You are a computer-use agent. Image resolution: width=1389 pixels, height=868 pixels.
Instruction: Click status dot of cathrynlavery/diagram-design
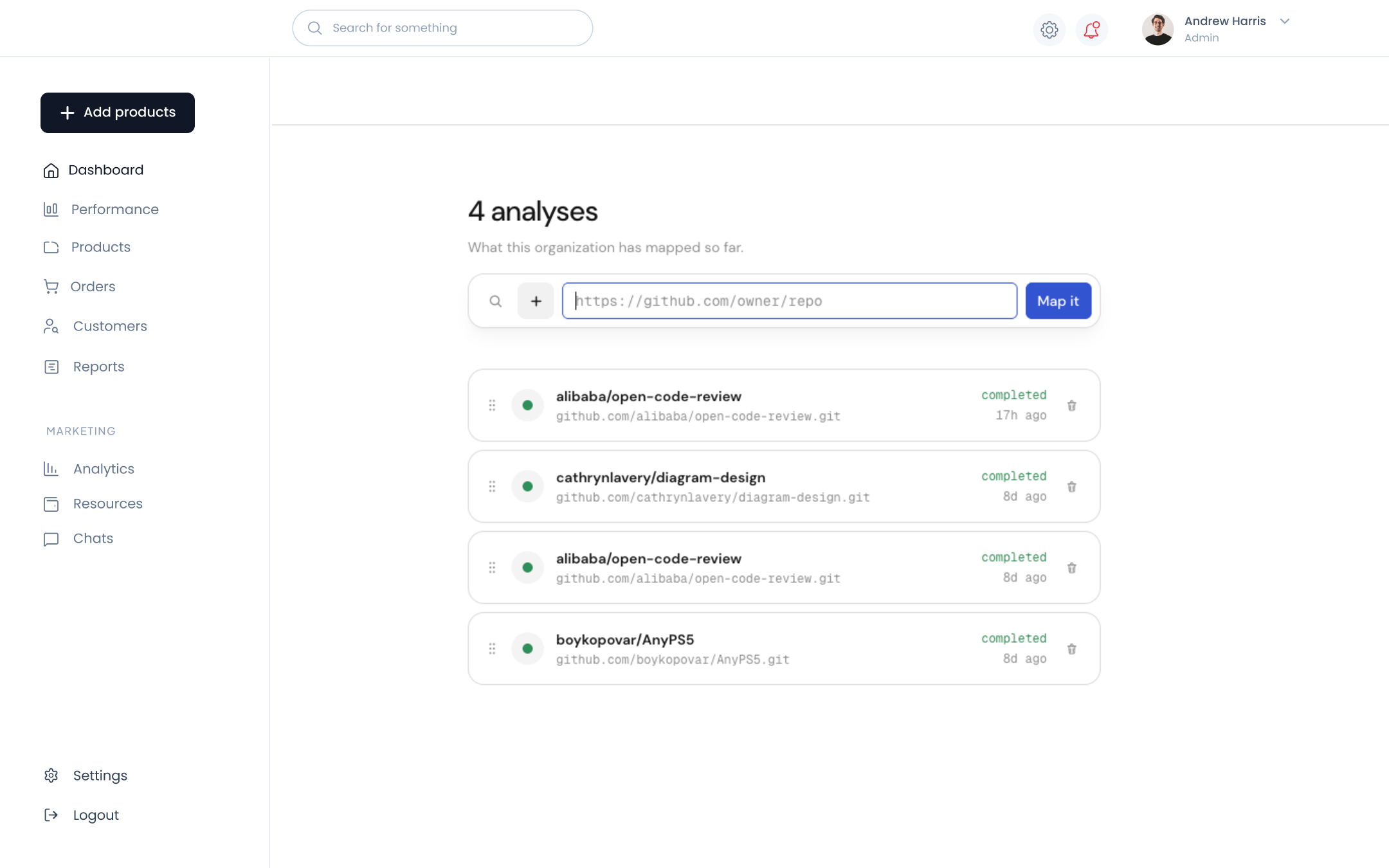(x=527, y=486)
